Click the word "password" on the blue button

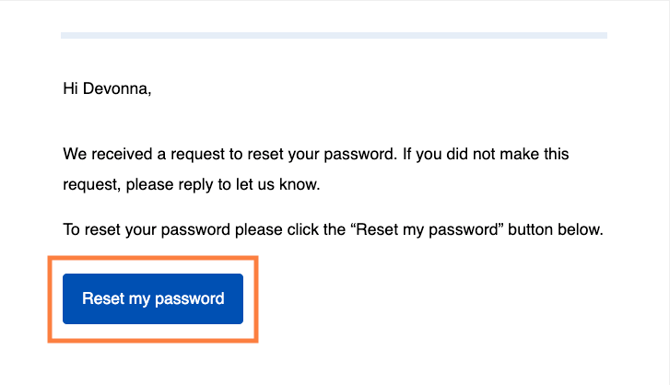(189, 299)
